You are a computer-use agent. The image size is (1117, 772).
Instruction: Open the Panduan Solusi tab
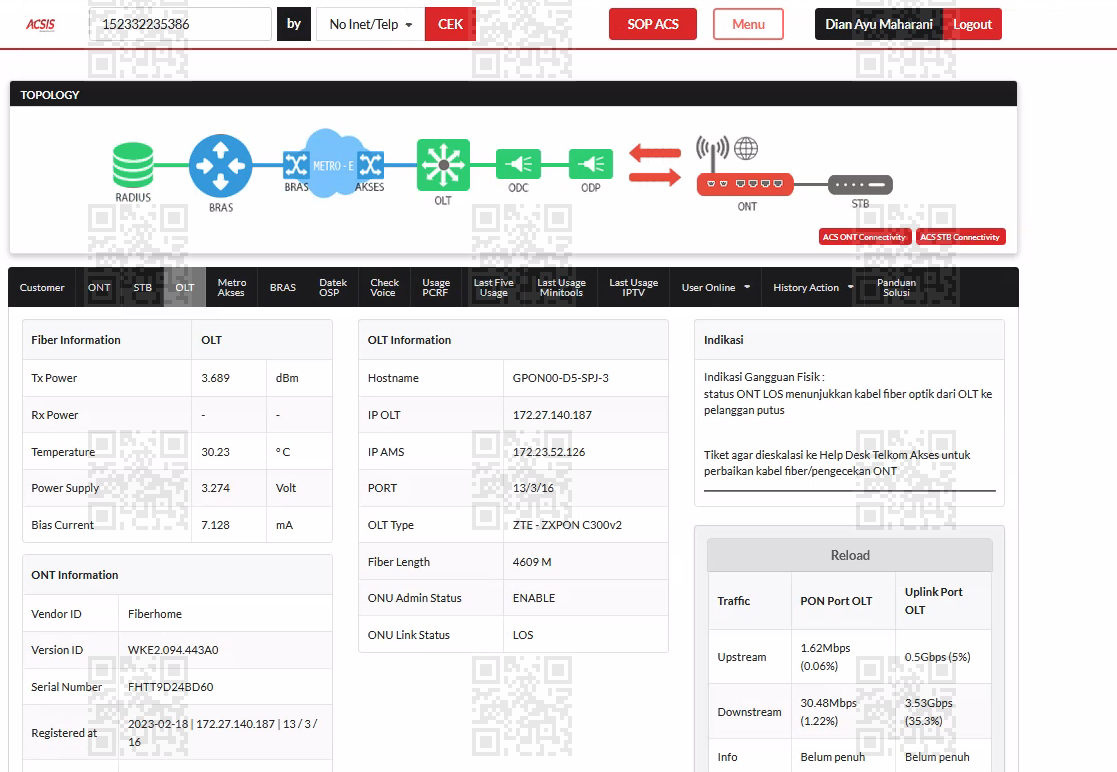[x=896, y=288]
